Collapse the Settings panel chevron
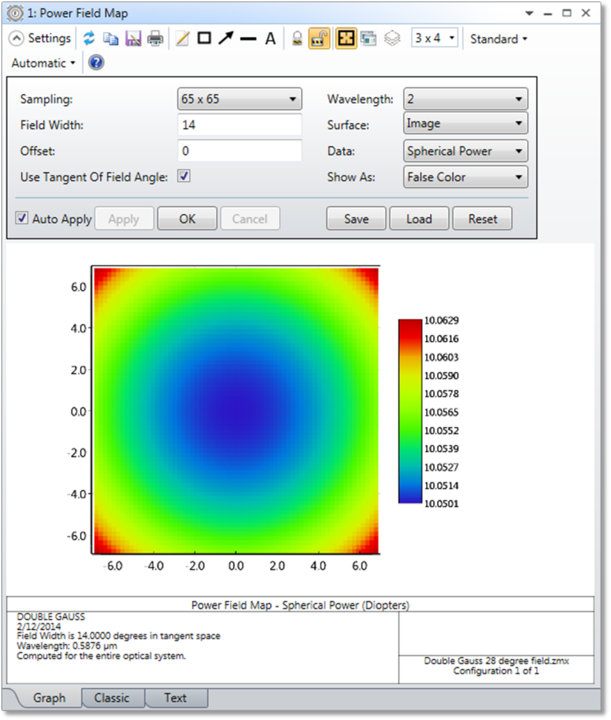The image size is (611, 720). (x=16, y=39)
